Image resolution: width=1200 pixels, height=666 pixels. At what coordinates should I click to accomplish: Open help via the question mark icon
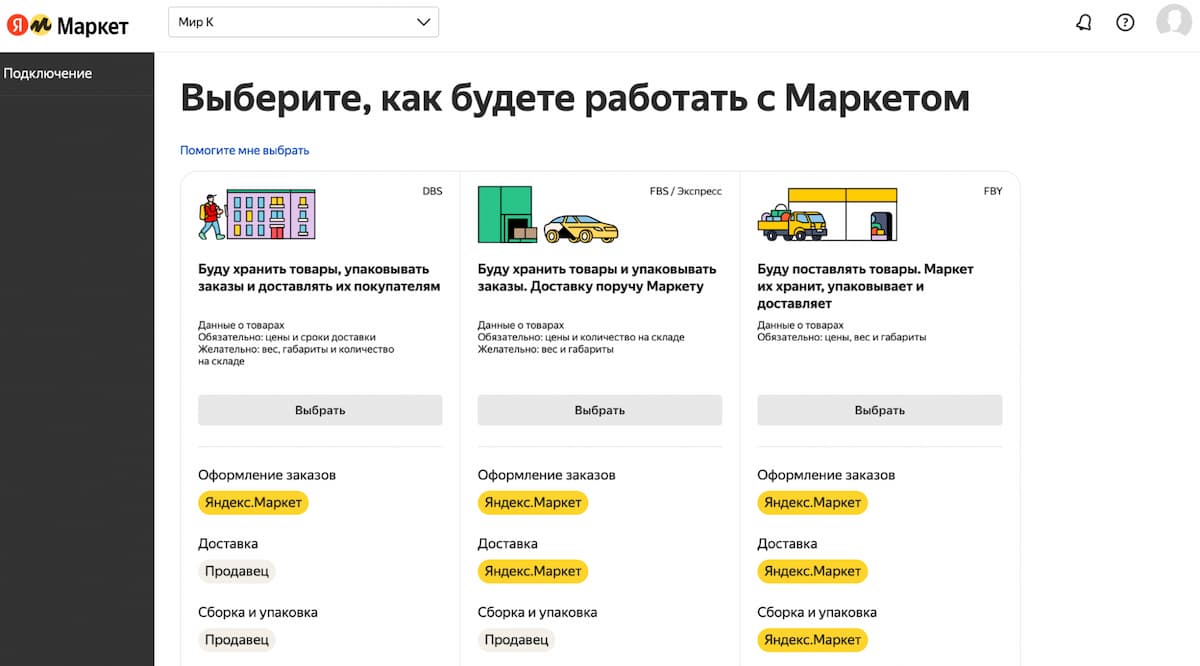coord(1125,21)
